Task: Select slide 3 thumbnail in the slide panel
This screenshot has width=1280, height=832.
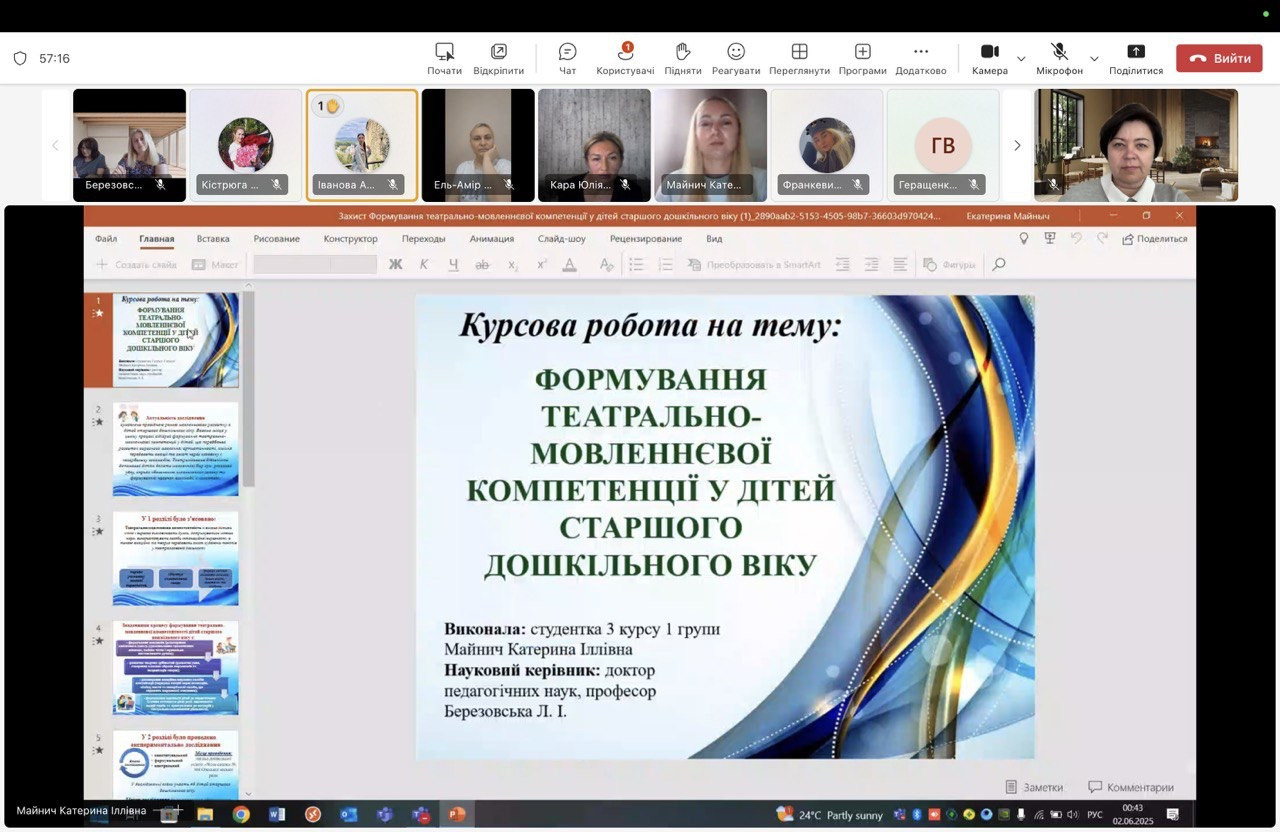Action: click(x=175, y=558)
